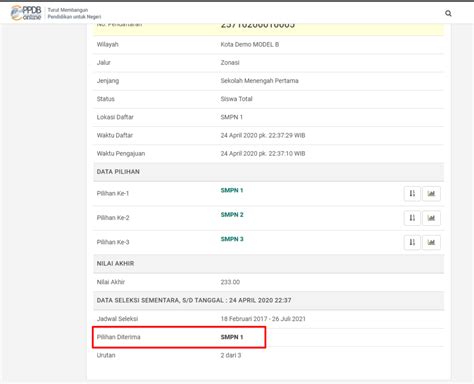Viewport: 474px width, 384px height.
Task: Select the Lokasi Daftar value SMPN 1
Action: click(x=232, y=117)
